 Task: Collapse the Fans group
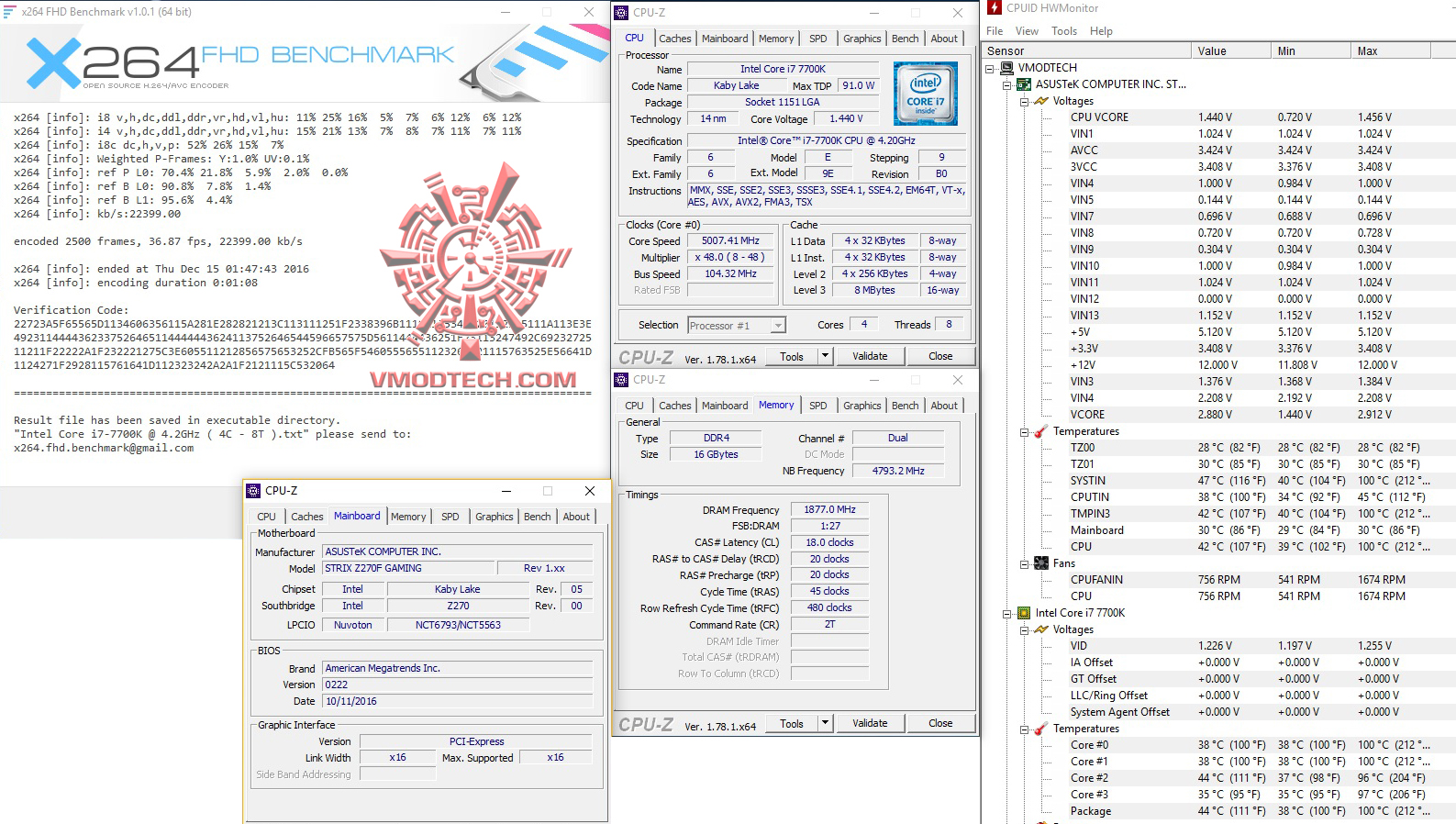coord(1025,563)
